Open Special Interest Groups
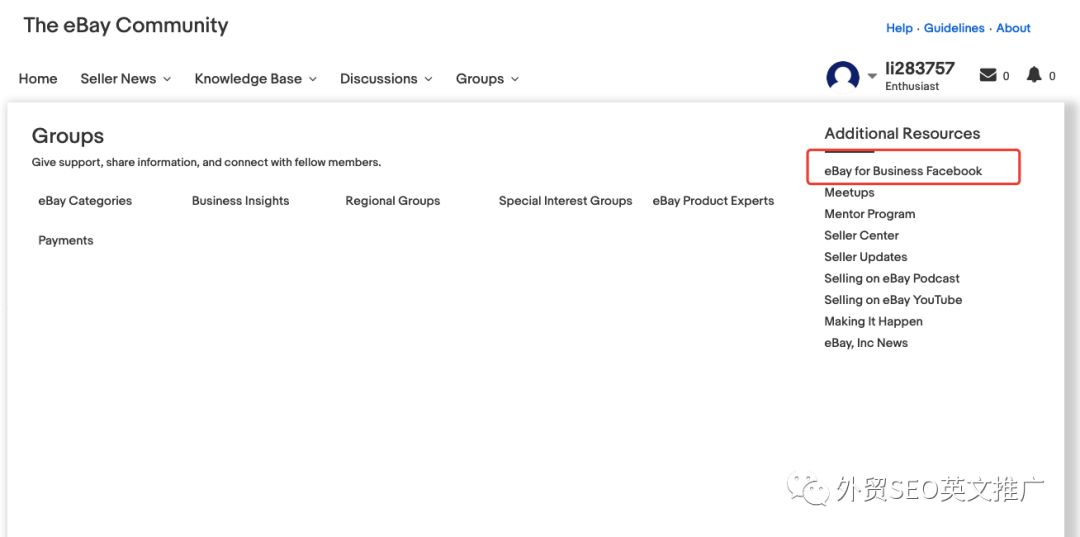1080x537 pixels. [x=565, y=201]
